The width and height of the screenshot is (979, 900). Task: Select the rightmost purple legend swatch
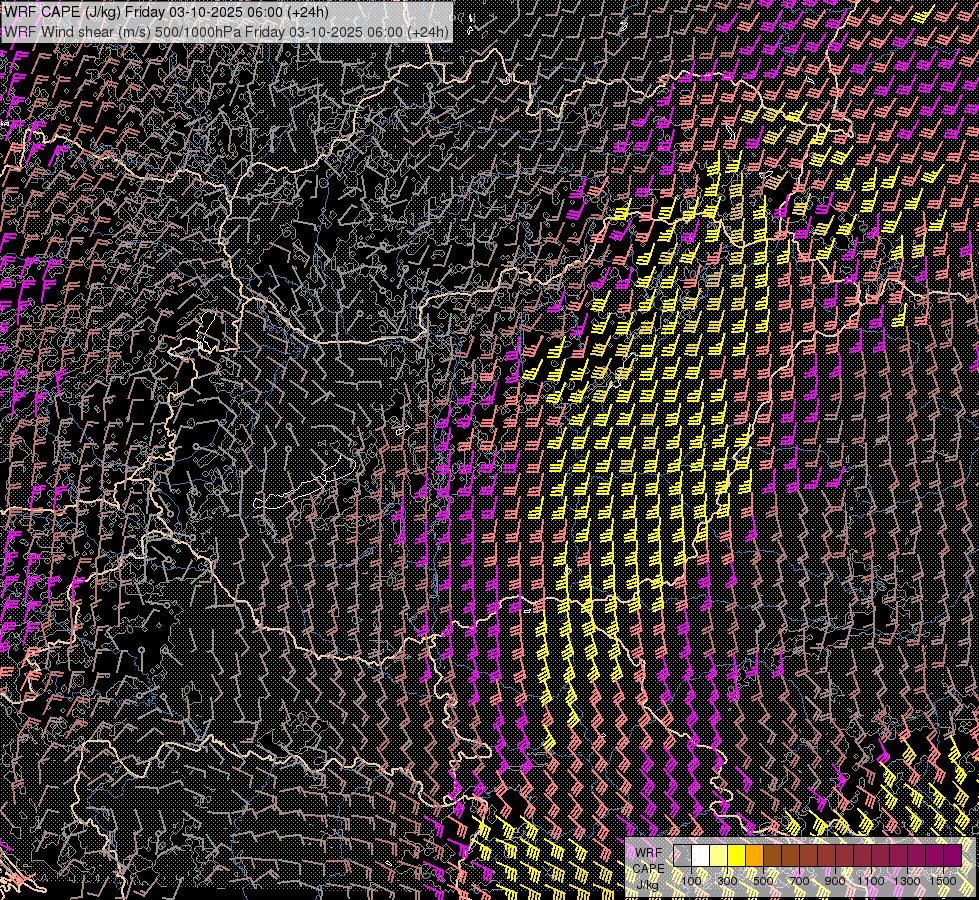click(x=952, y=855)
